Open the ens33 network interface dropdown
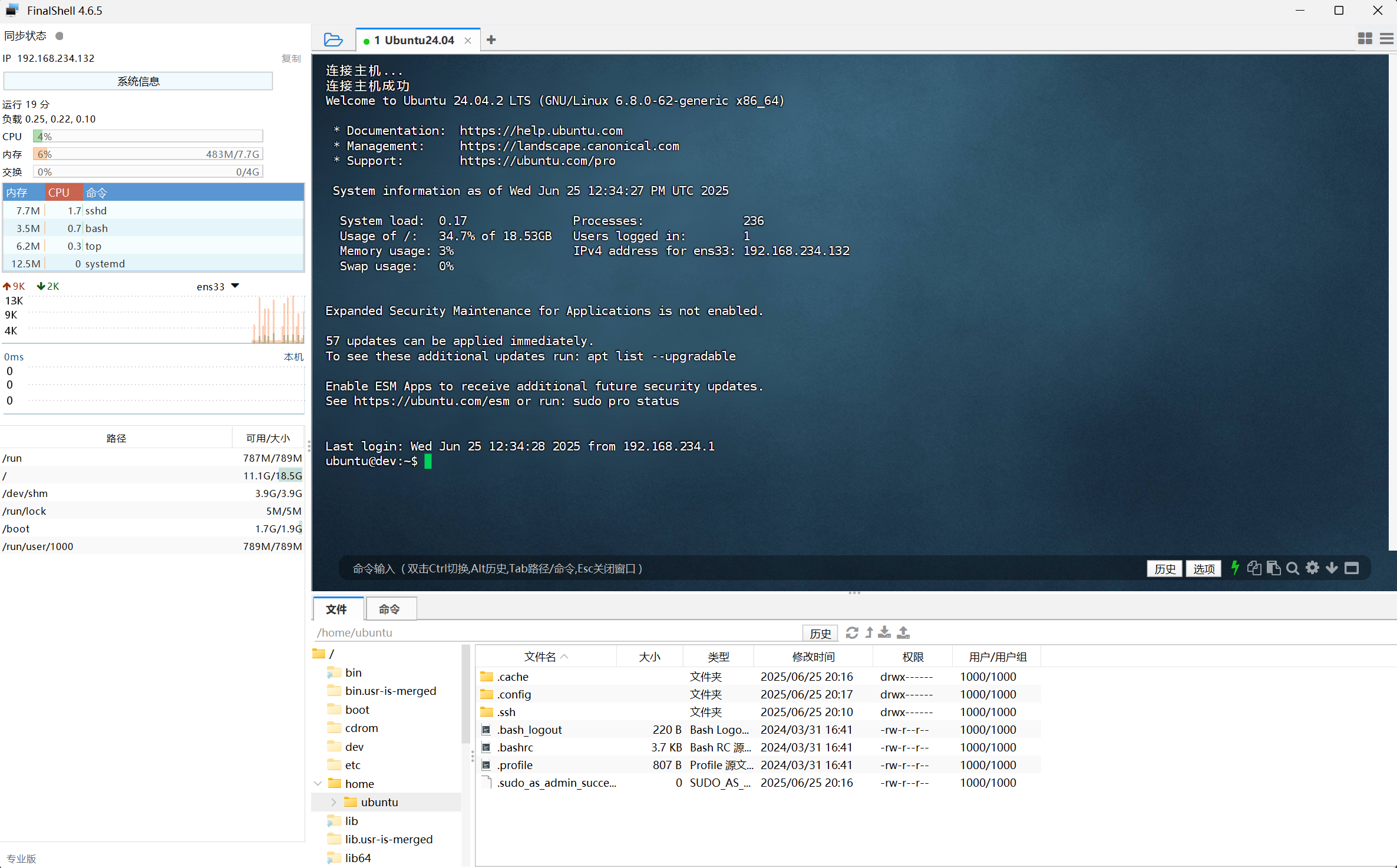 pyautogui.click(x=235, y=286)
